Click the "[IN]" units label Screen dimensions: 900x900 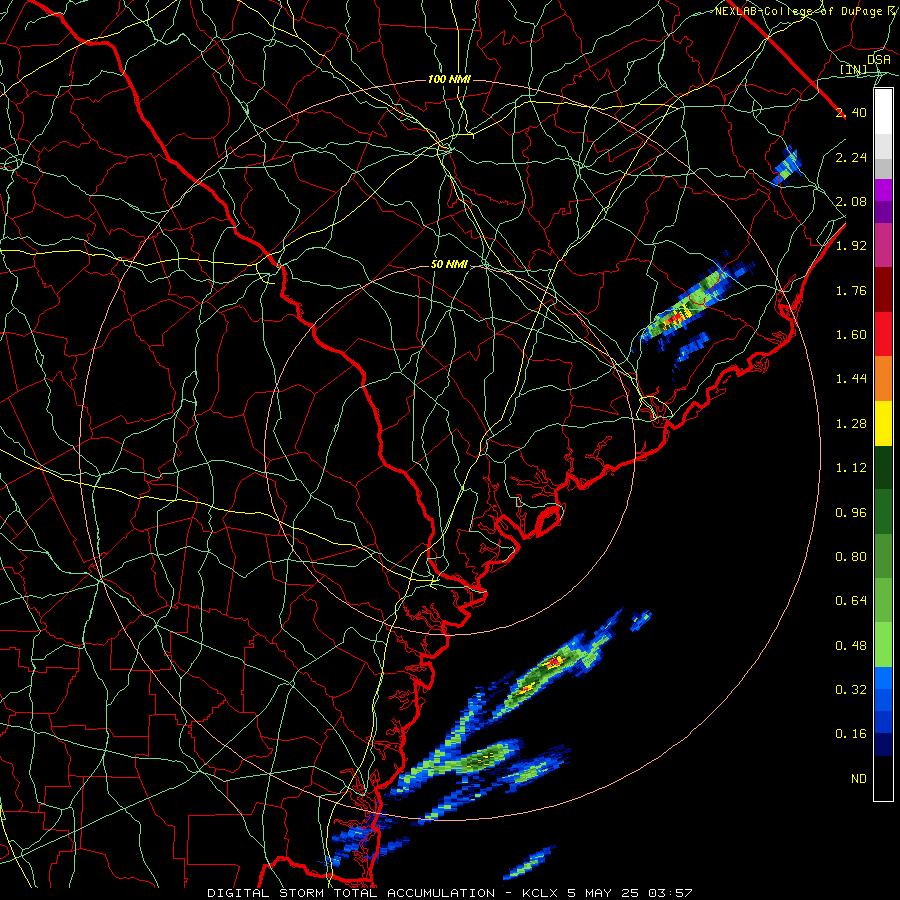(x=854, y=70)
